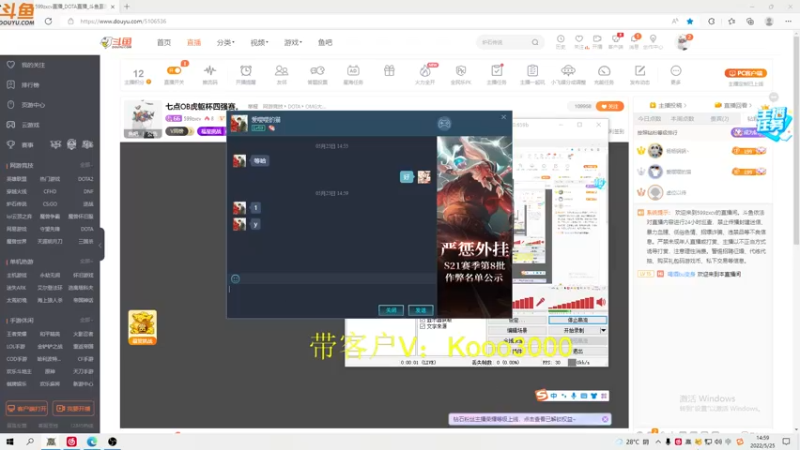The width and height of the screenshot is (800, 450).
Task: Open the 客户端 icon in header
Action: click(x=615, y=39)
